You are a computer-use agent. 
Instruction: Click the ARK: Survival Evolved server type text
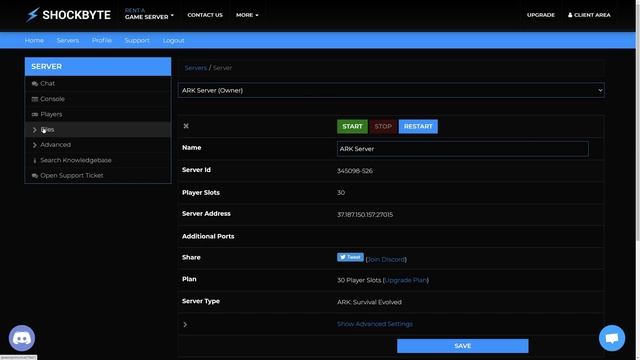click(369, 302)
